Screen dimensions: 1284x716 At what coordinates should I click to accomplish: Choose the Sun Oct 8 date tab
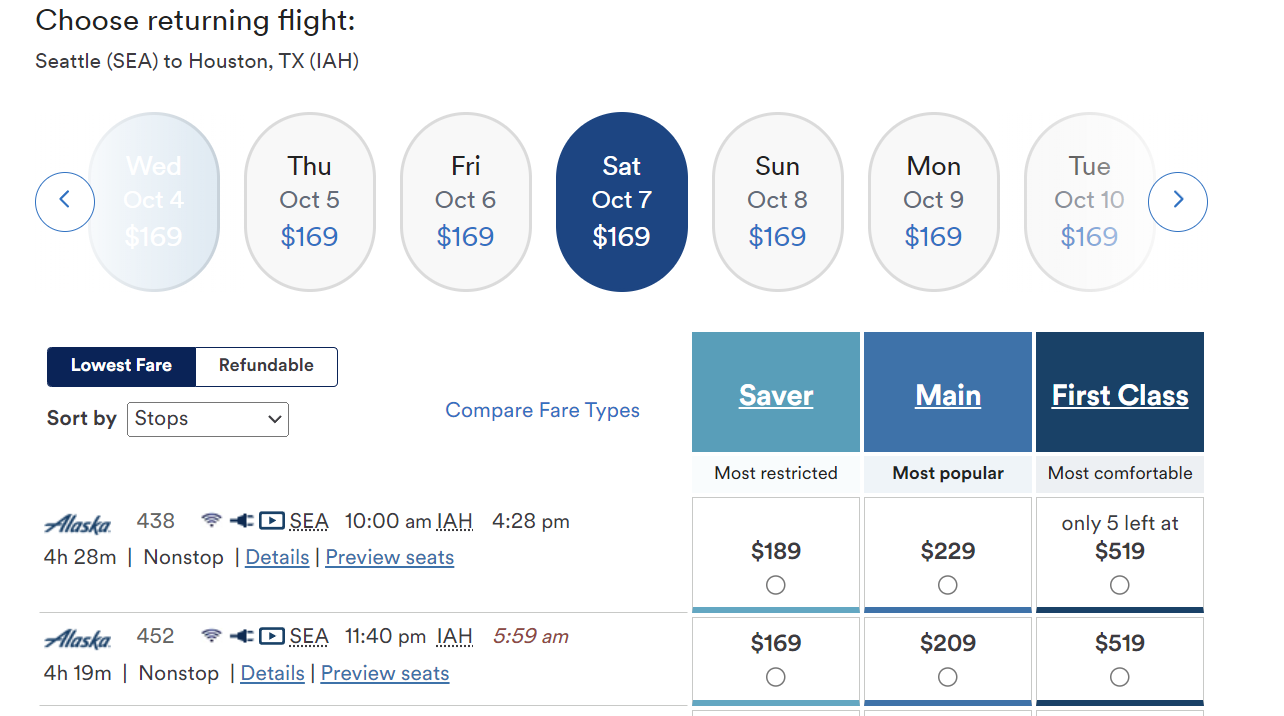point(778,202)
